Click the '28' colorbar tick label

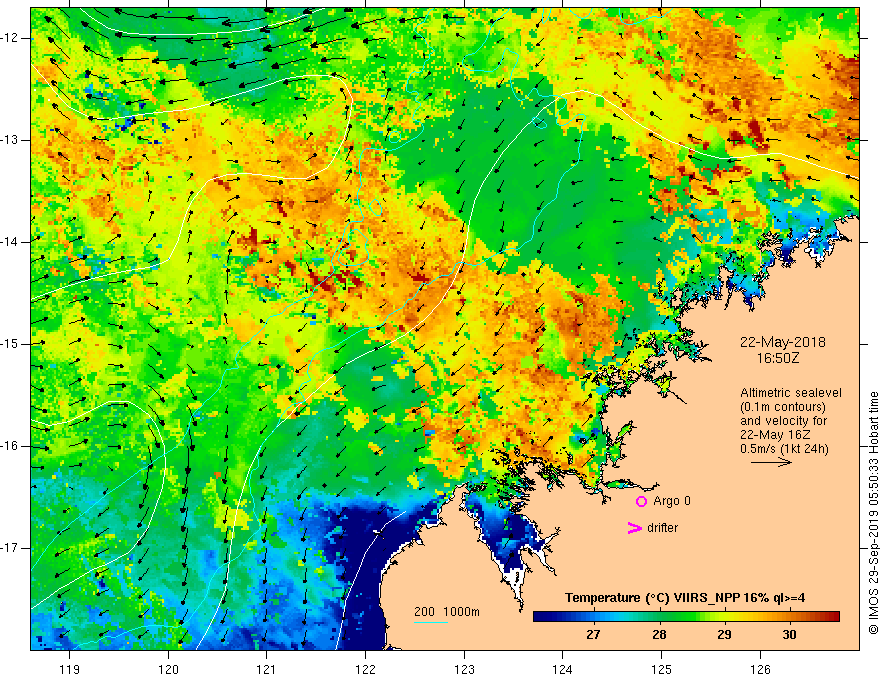[659, 635]
